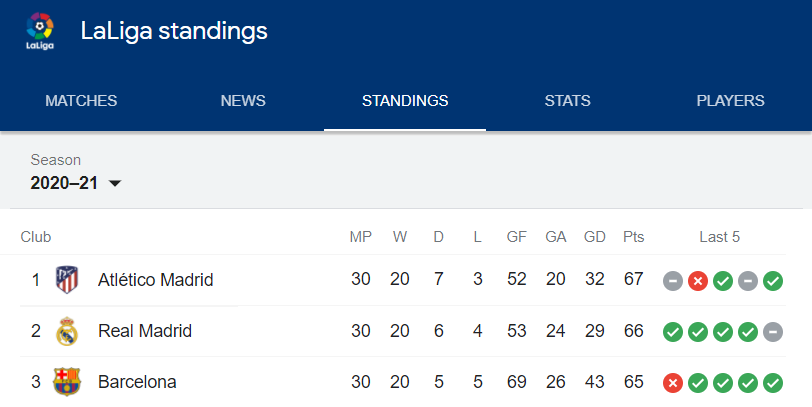Viewport: 812px width, 407px height.
Task: Open the Season 2020–21 dropdown
Action: point(76,183)
